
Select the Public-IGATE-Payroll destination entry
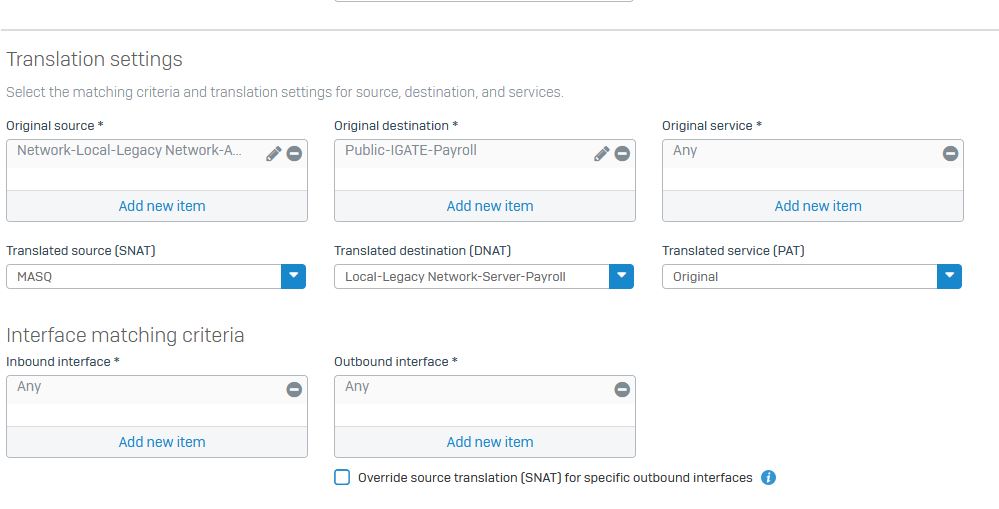pyautogui.click(x=411, y=151)
